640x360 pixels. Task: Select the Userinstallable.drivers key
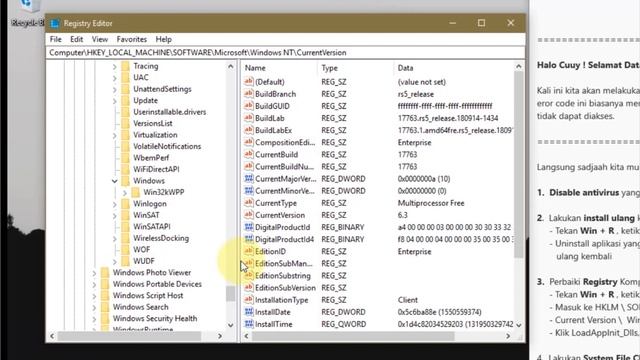(169, 112)
